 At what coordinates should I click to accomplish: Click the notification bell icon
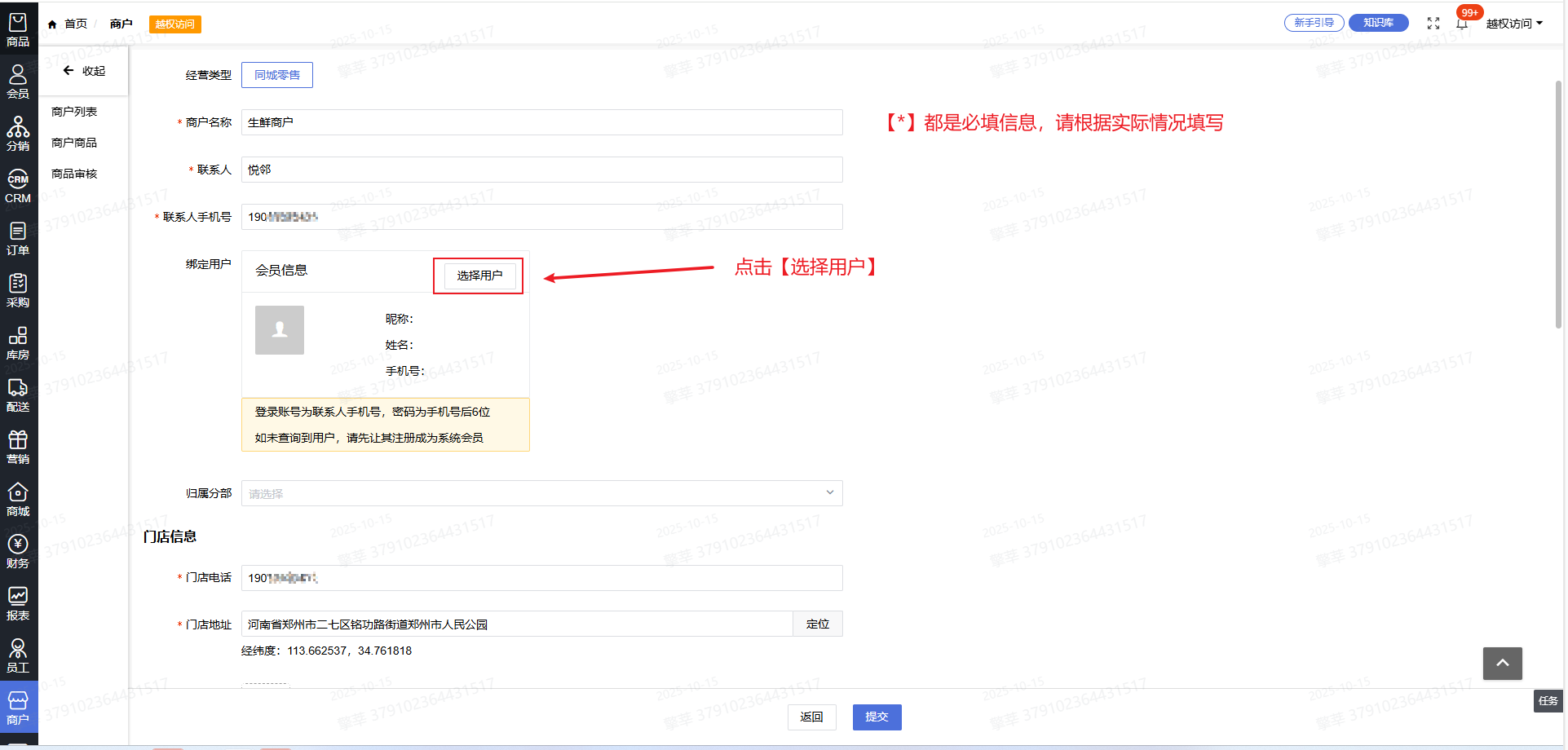pyautogui.click(x=1461, y=24)
